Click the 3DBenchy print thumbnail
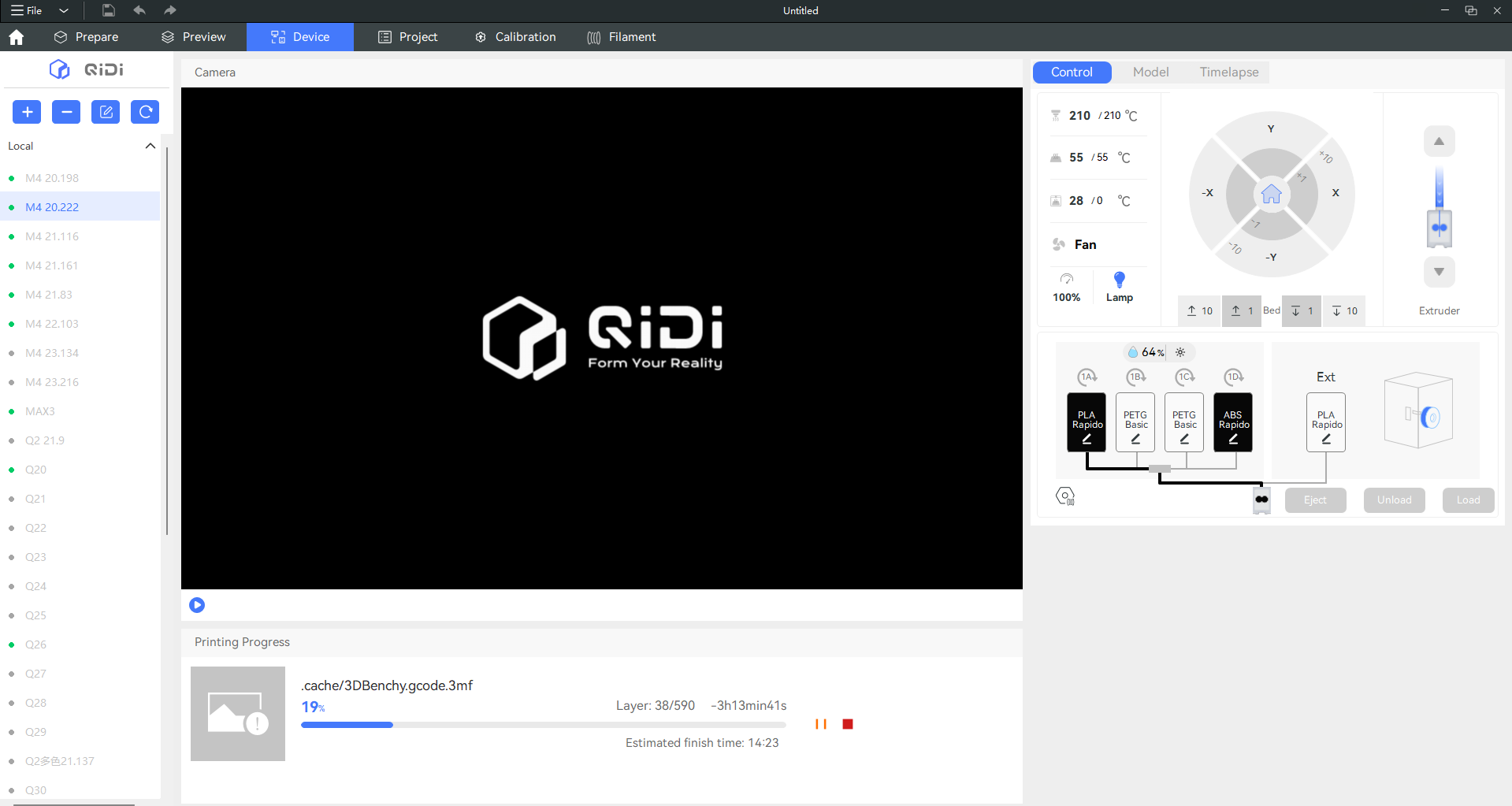This screenshot has width=1512, height=806. (x=238, y=714)
